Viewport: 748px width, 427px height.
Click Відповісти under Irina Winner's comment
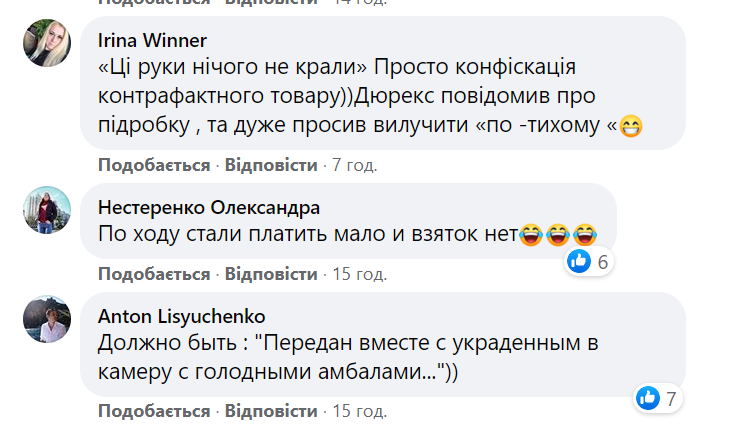(x=271, y=164)
